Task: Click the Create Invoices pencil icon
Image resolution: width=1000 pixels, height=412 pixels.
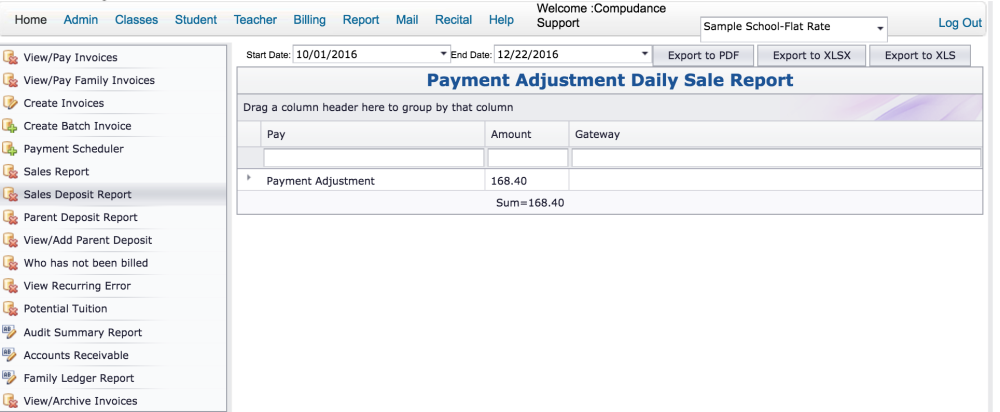Action: pos(10,103)
